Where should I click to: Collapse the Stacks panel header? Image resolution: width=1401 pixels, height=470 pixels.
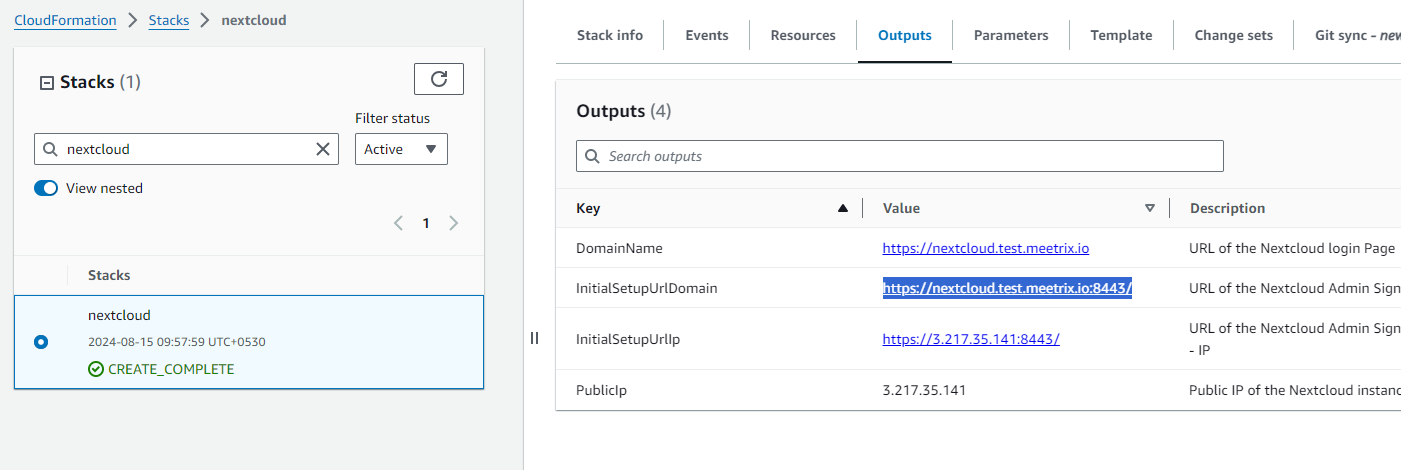[46, 83]
